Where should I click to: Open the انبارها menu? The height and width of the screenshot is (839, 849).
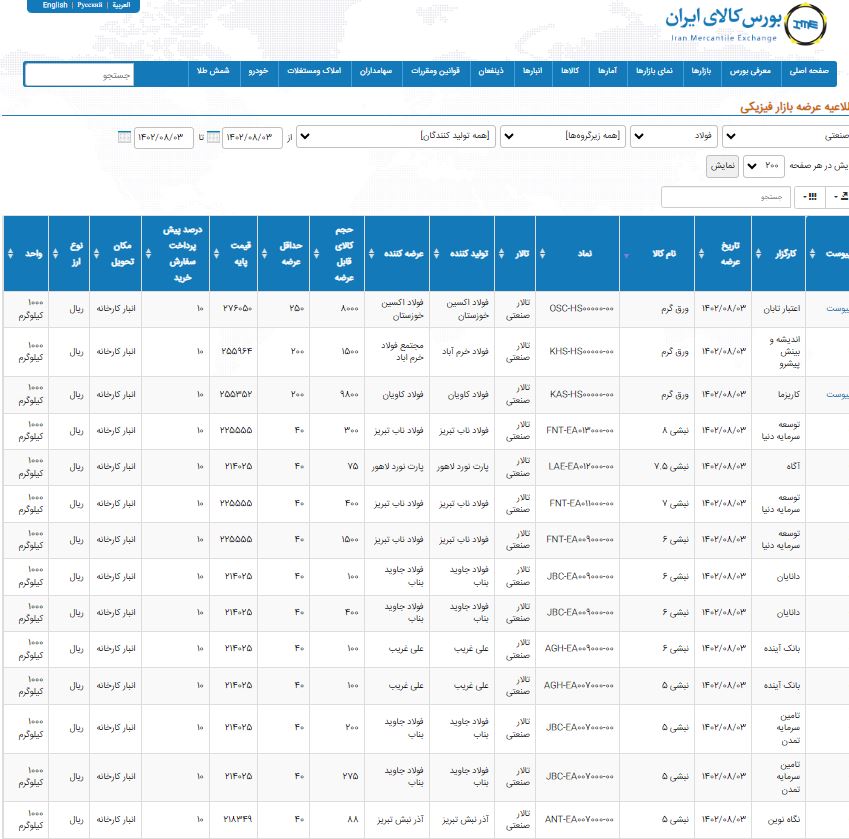(x=532, y=71)
